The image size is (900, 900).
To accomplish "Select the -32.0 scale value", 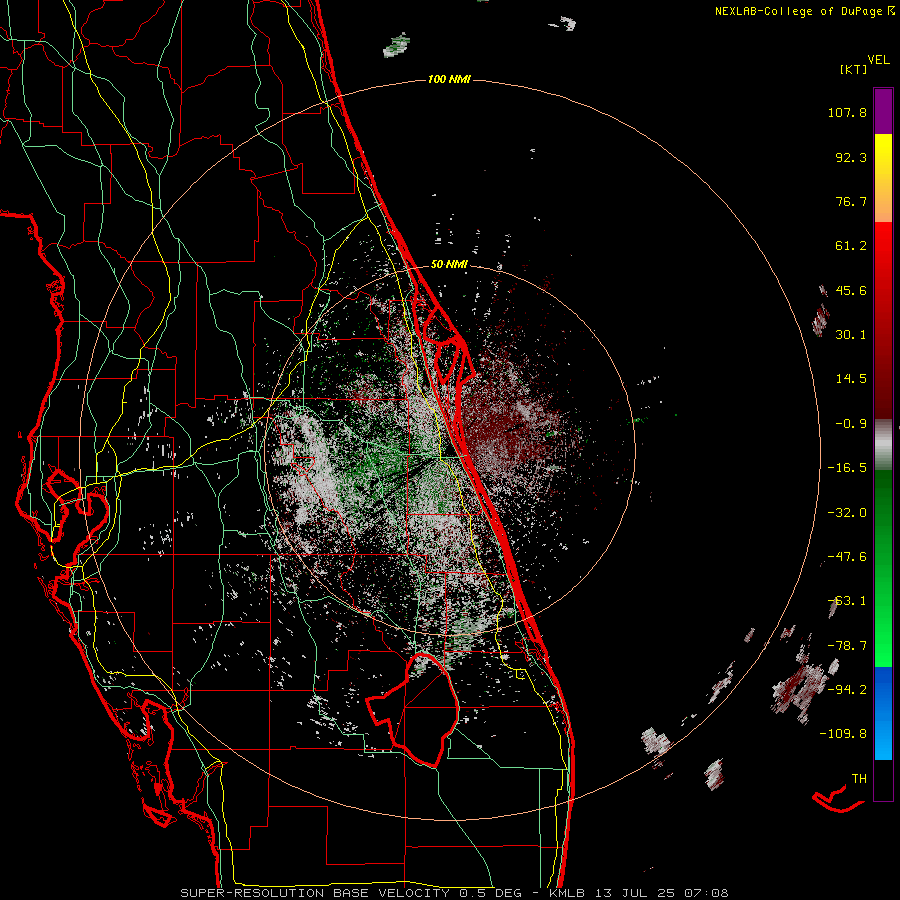I will tap(847, 513).
